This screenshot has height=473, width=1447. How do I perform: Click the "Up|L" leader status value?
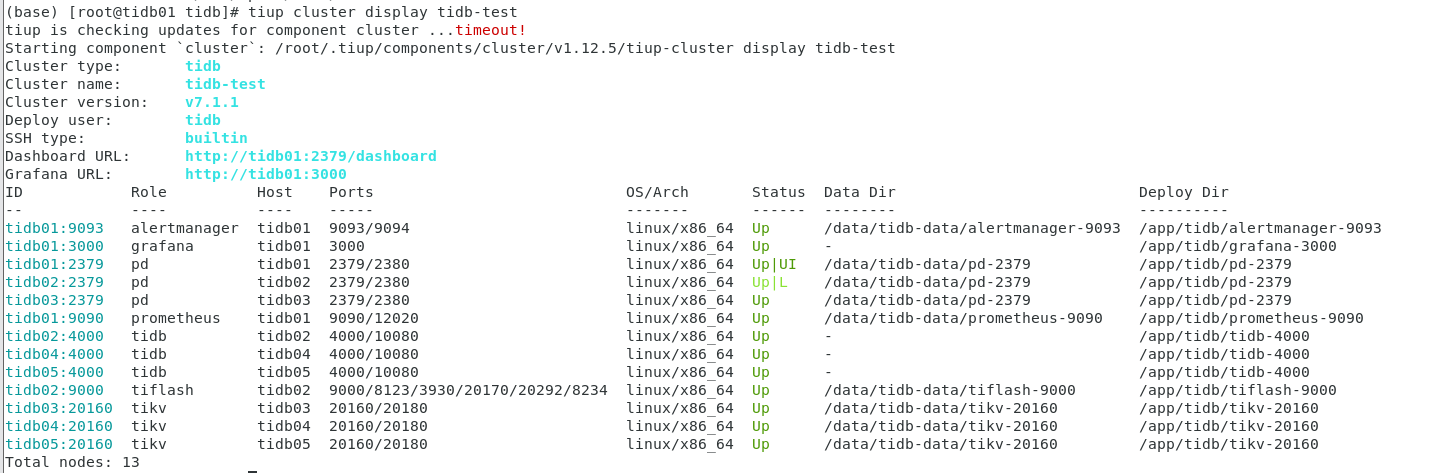[x=770, y=282]
